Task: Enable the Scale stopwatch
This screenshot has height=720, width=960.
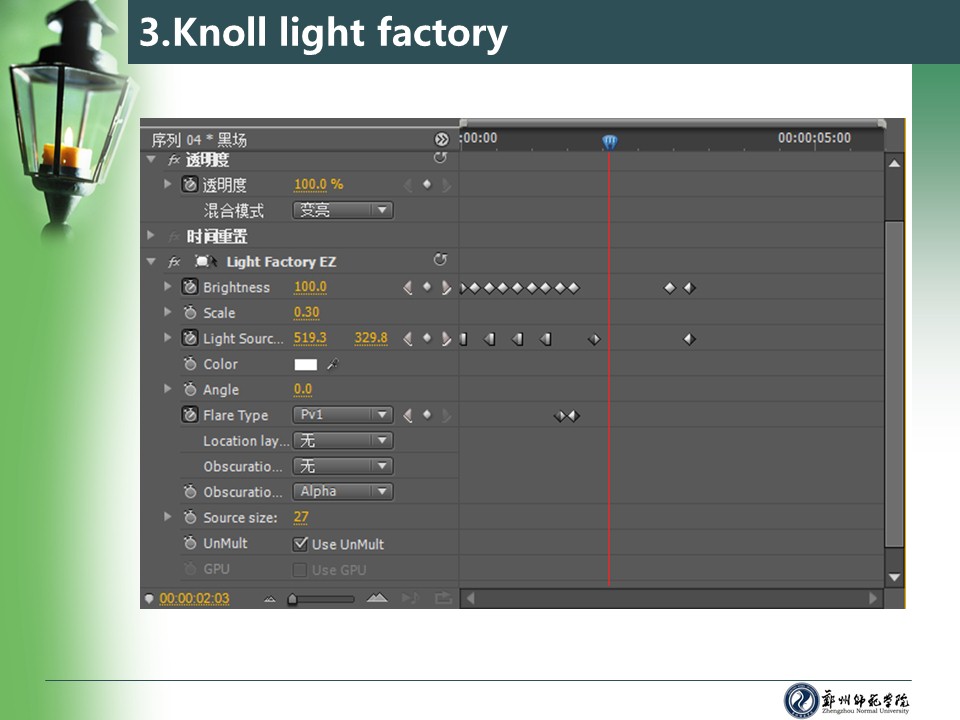Action: pos(190,312)
